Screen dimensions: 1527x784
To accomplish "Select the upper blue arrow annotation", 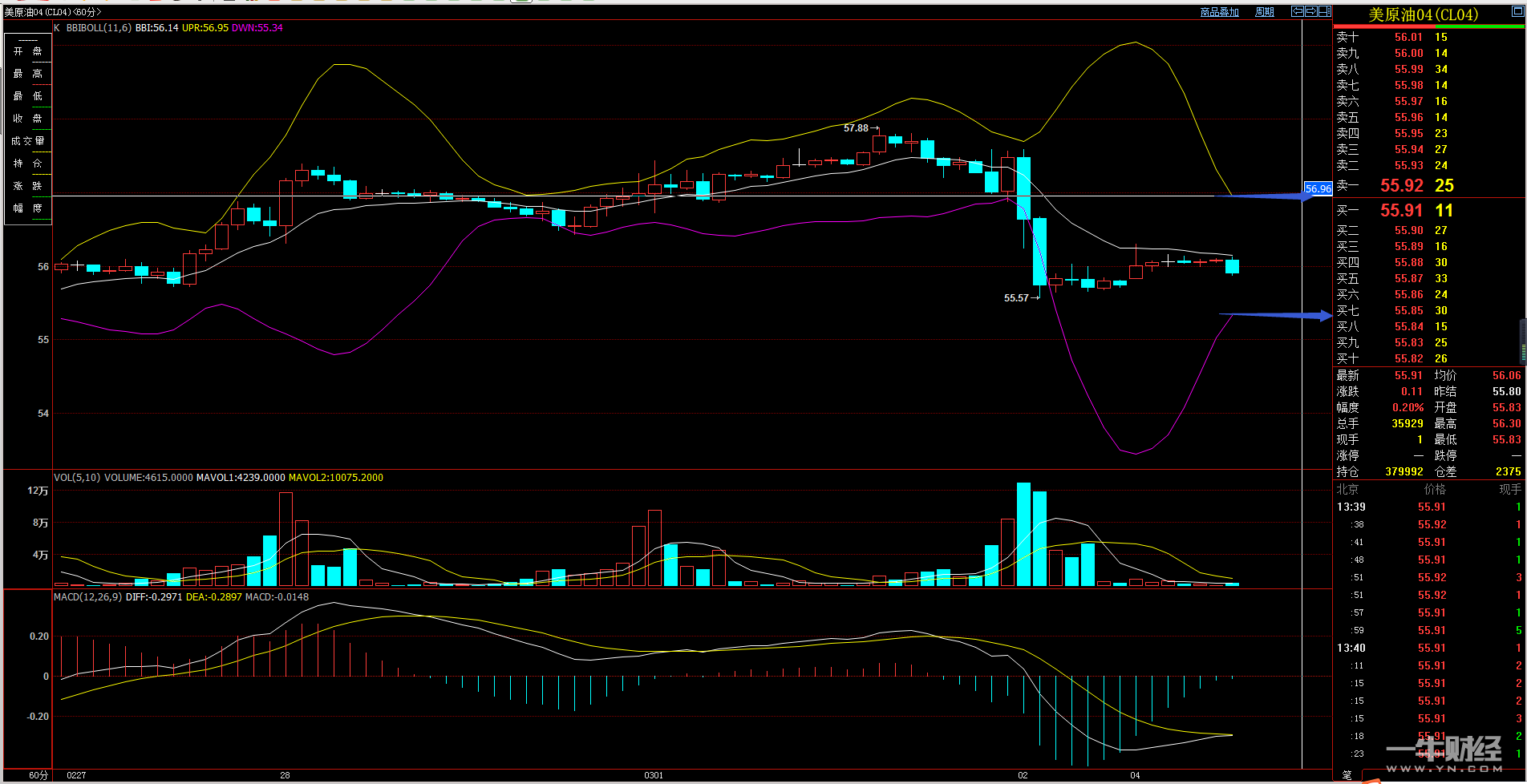I will (1267, 195).
